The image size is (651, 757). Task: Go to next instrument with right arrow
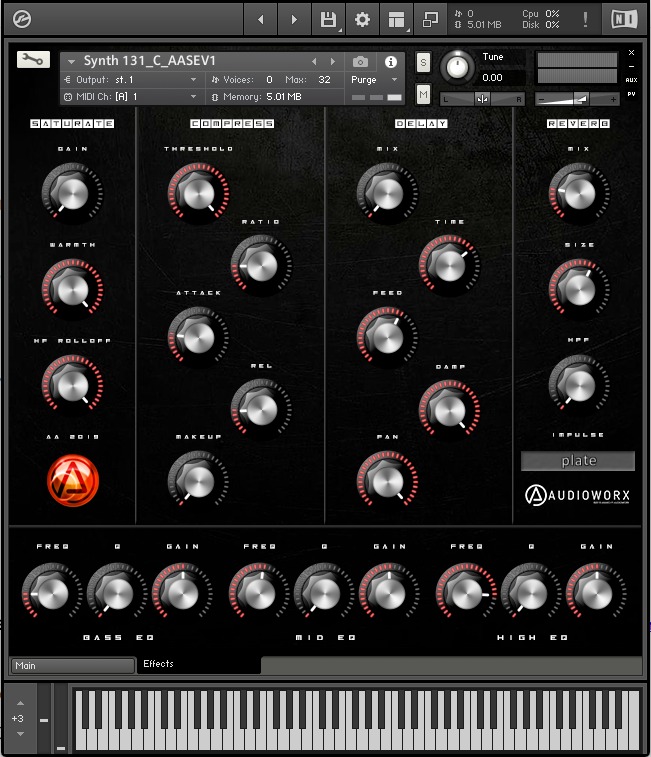coord(333,62)
